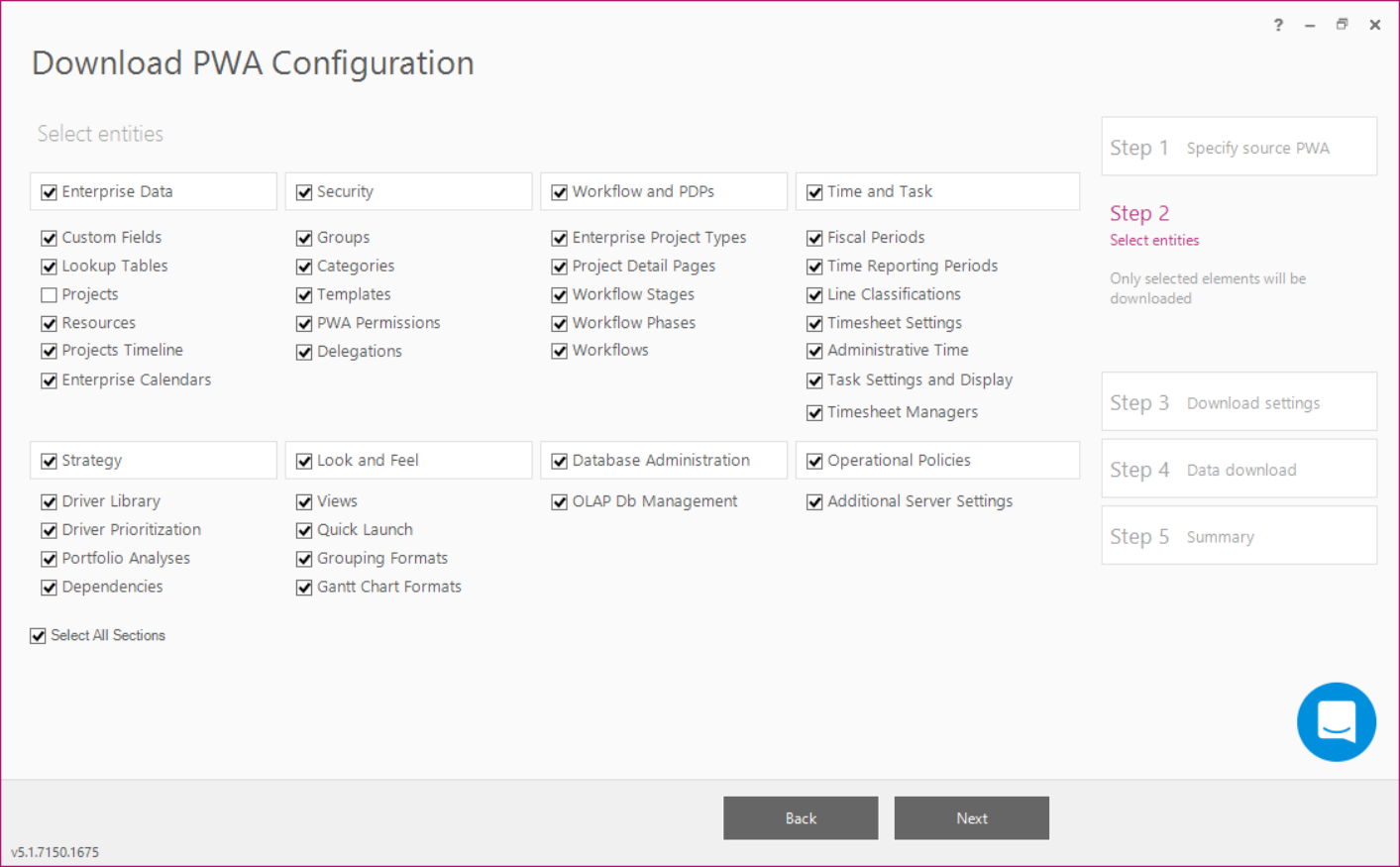Screen dimensions: 1400x867
Task: Uncheck Task Settings and Display
Action: 814,380
